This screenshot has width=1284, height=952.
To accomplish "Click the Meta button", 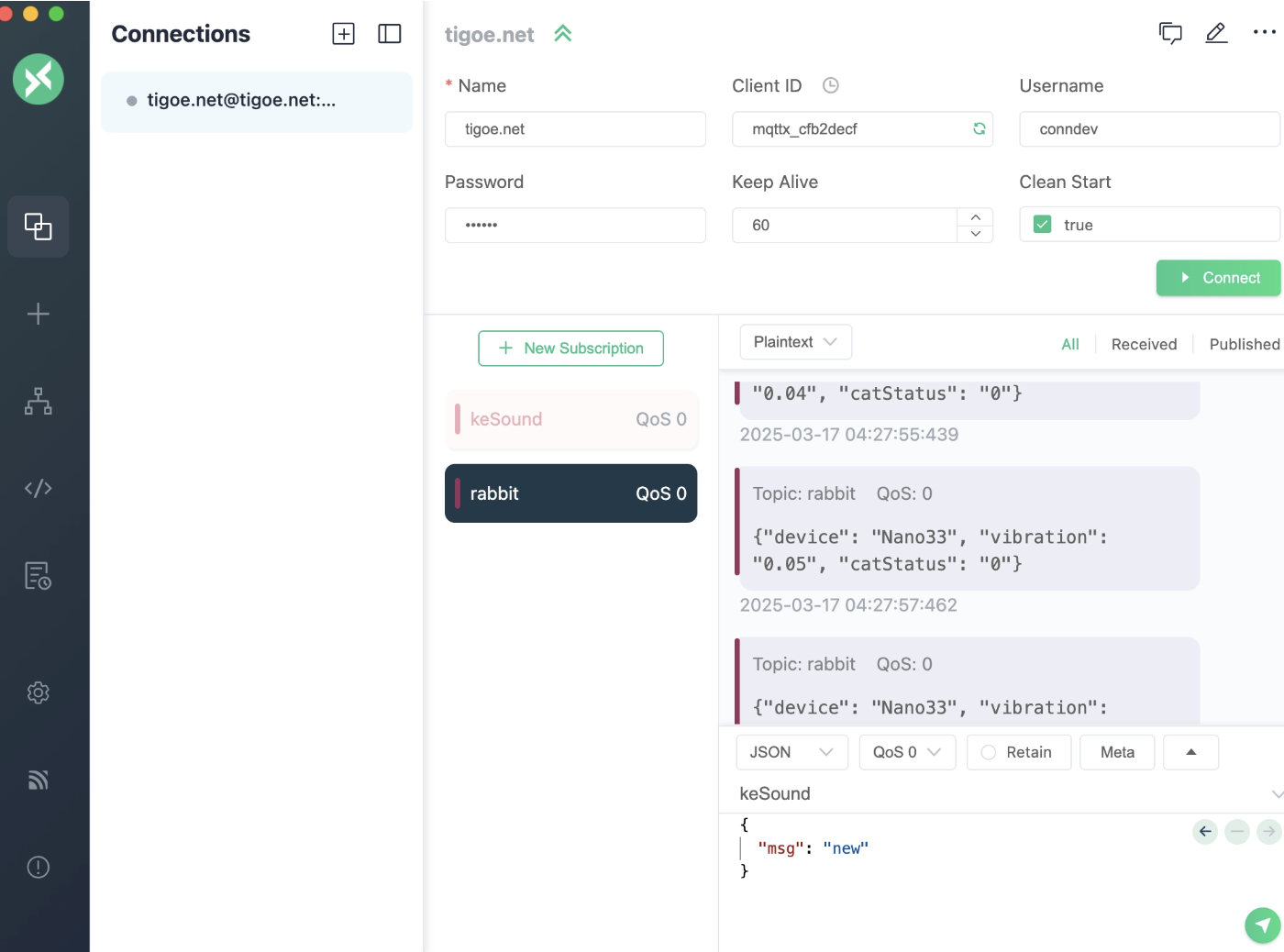I will [1117, 752].
